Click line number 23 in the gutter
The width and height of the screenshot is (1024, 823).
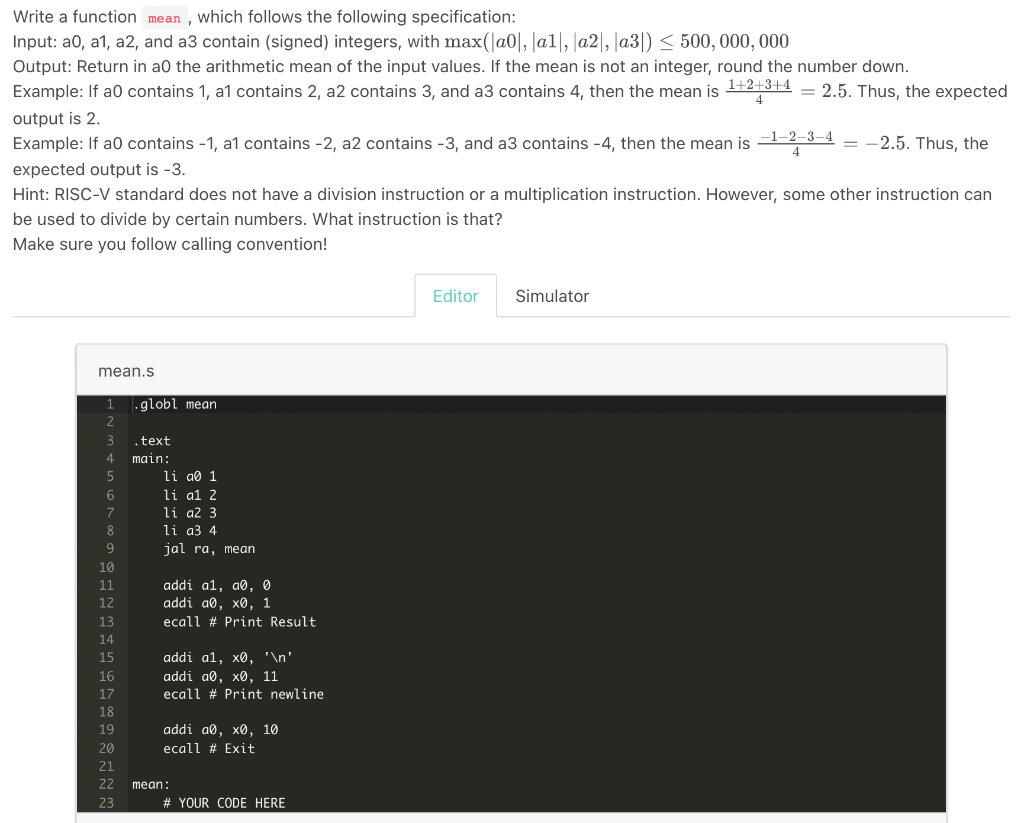pyautogui.click(x=106, y=802)
